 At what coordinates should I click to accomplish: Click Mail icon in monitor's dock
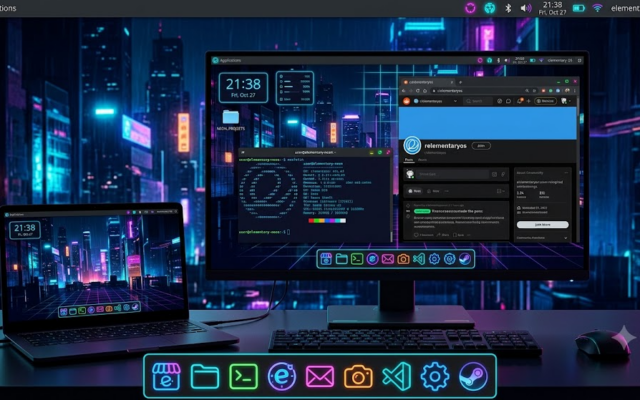[x=388, y=259]
